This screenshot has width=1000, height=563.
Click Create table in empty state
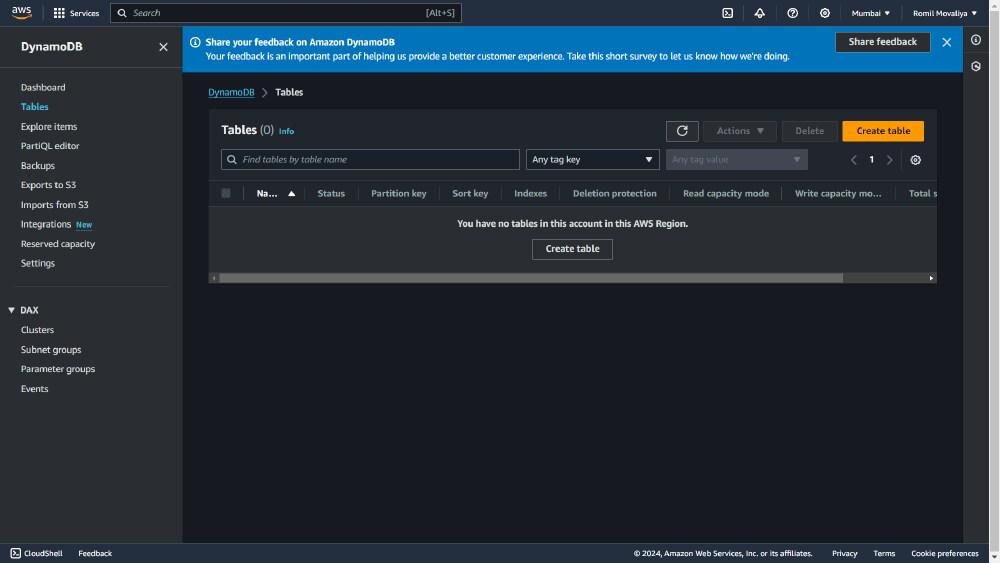572,249
